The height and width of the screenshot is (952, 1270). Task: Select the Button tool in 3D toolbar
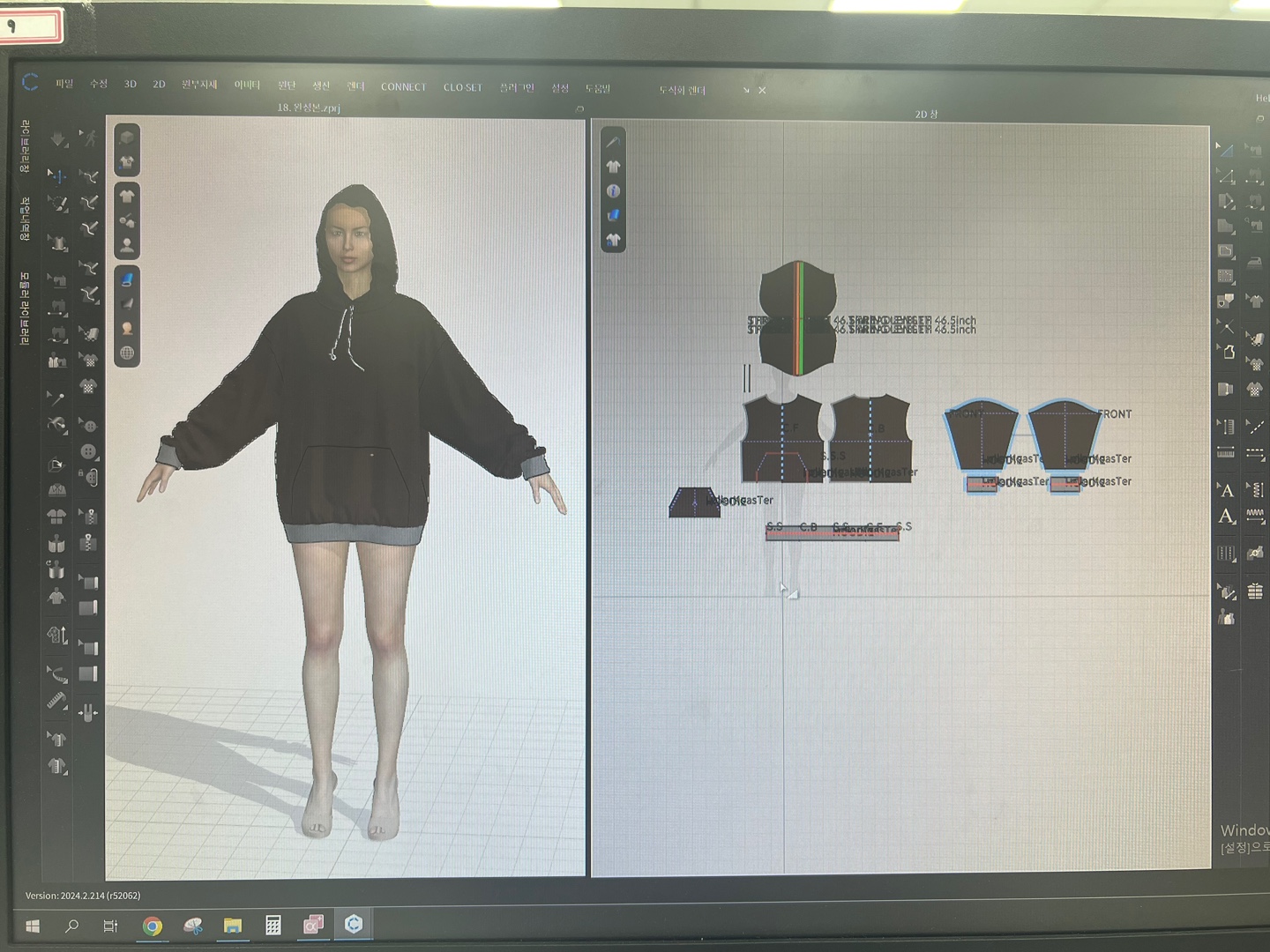(x=88, y=451)
